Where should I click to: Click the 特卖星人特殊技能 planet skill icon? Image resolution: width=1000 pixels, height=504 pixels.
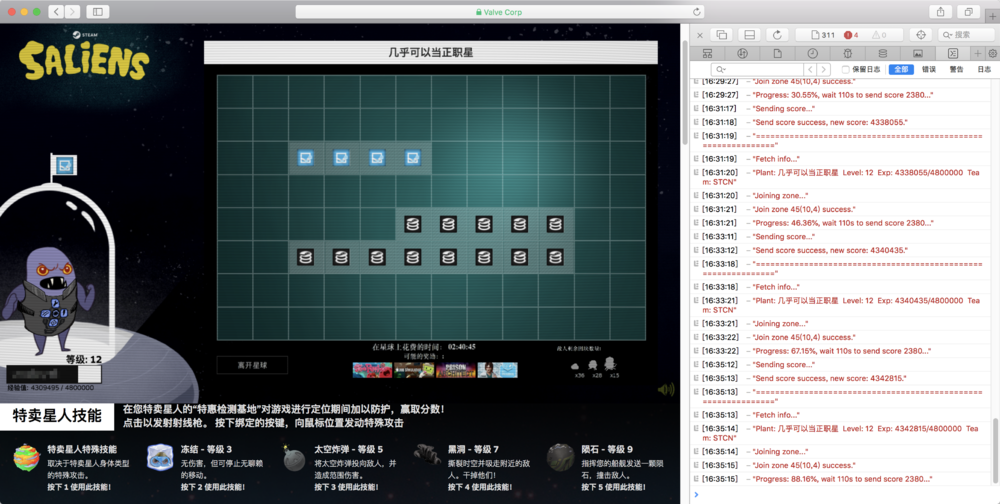click(x=27, y=457)
